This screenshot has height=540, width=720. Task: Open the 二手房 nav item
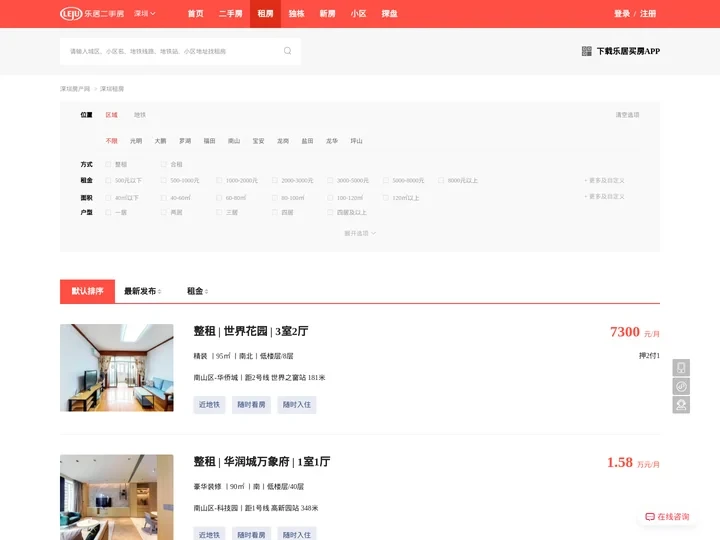click(231, 14)
